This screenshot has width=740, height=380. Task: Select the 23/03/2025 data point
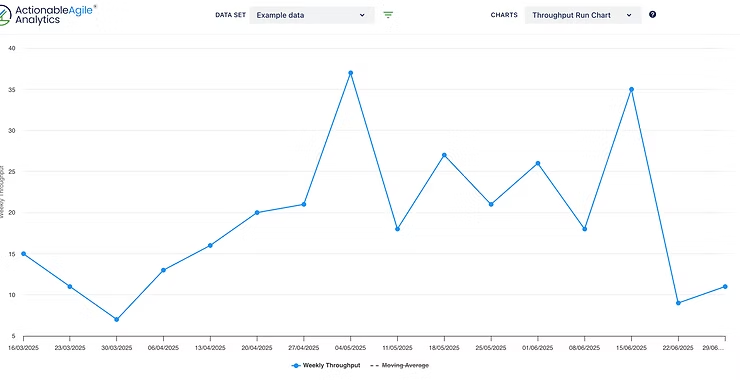pyautogui.click(x=70, y=287)
